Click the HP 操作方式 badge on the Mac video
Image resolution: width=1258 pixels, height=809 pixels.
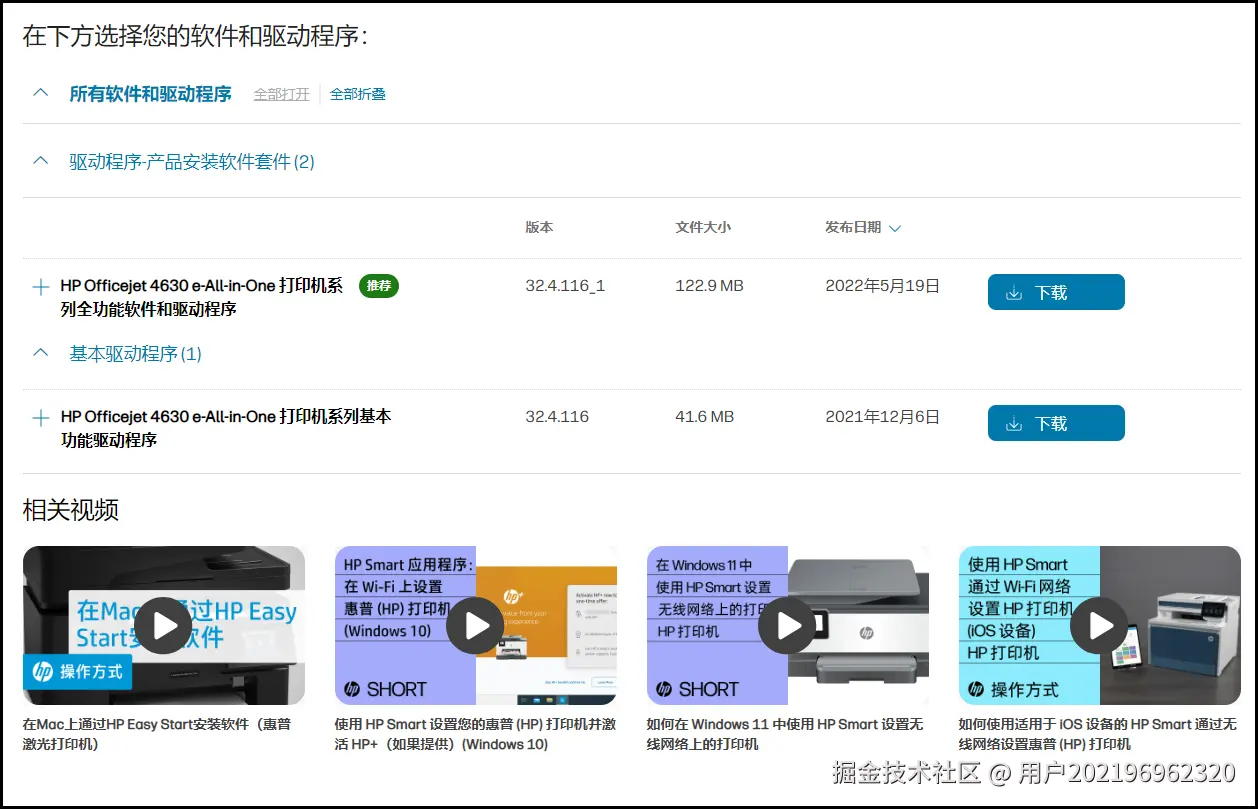pos(78,672)
